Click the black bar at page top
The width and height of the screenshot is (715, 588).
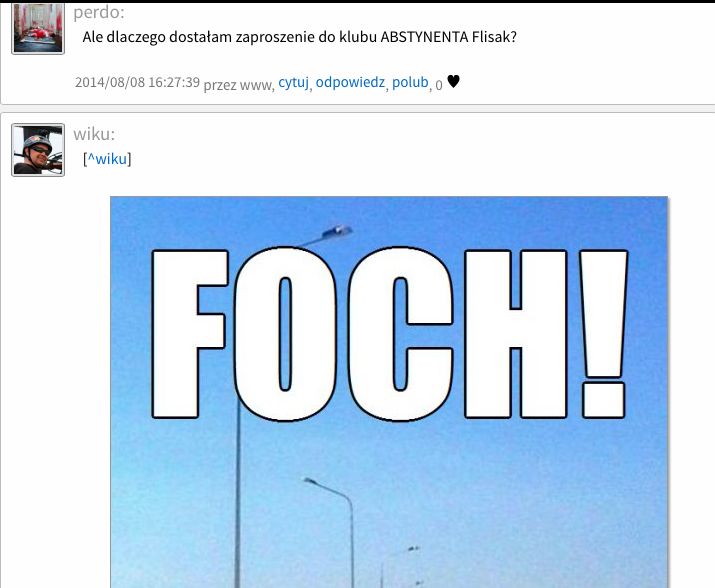point(358,1)
